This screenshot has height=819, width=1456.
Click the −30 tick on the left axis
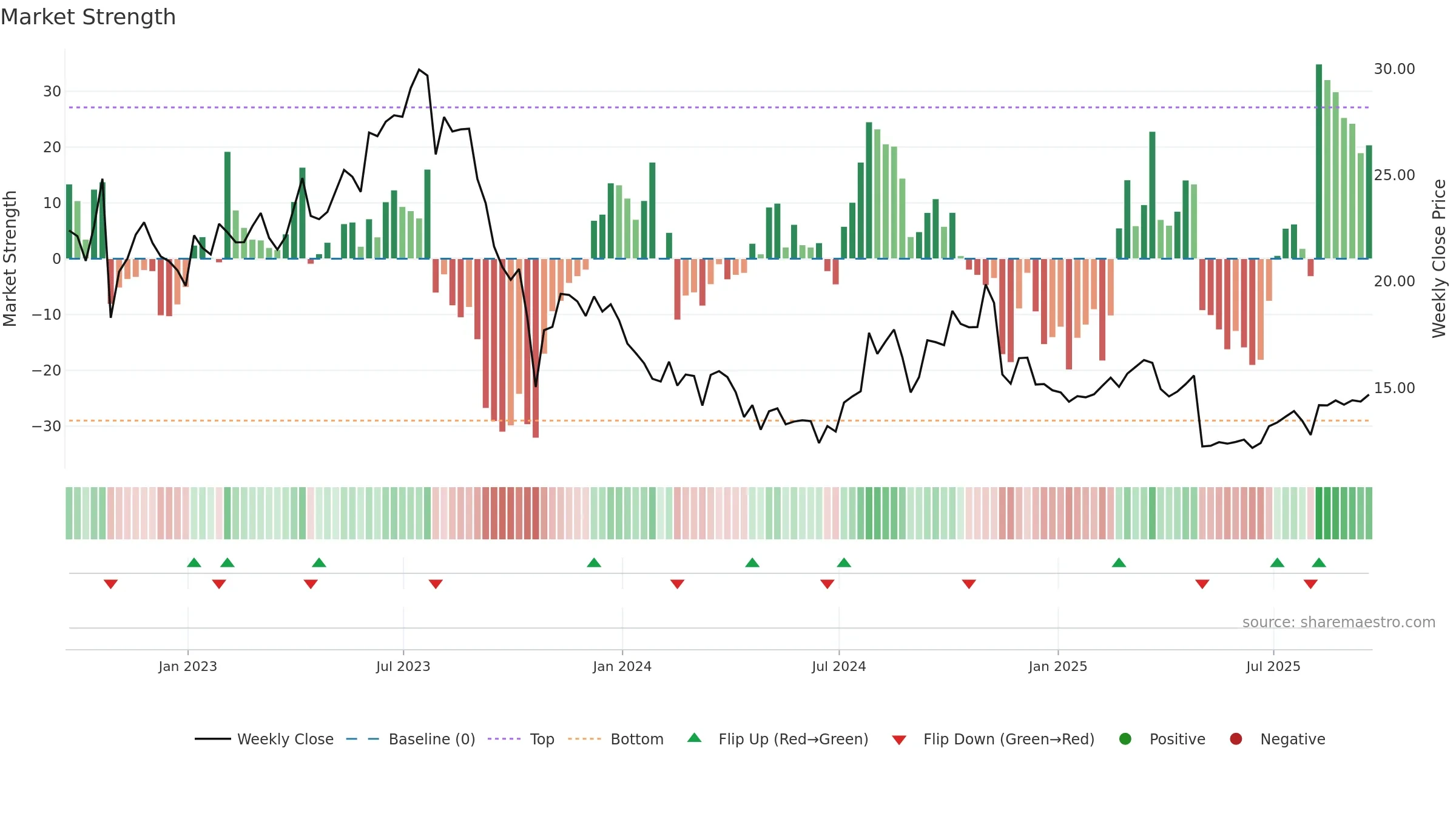point(47,426)
